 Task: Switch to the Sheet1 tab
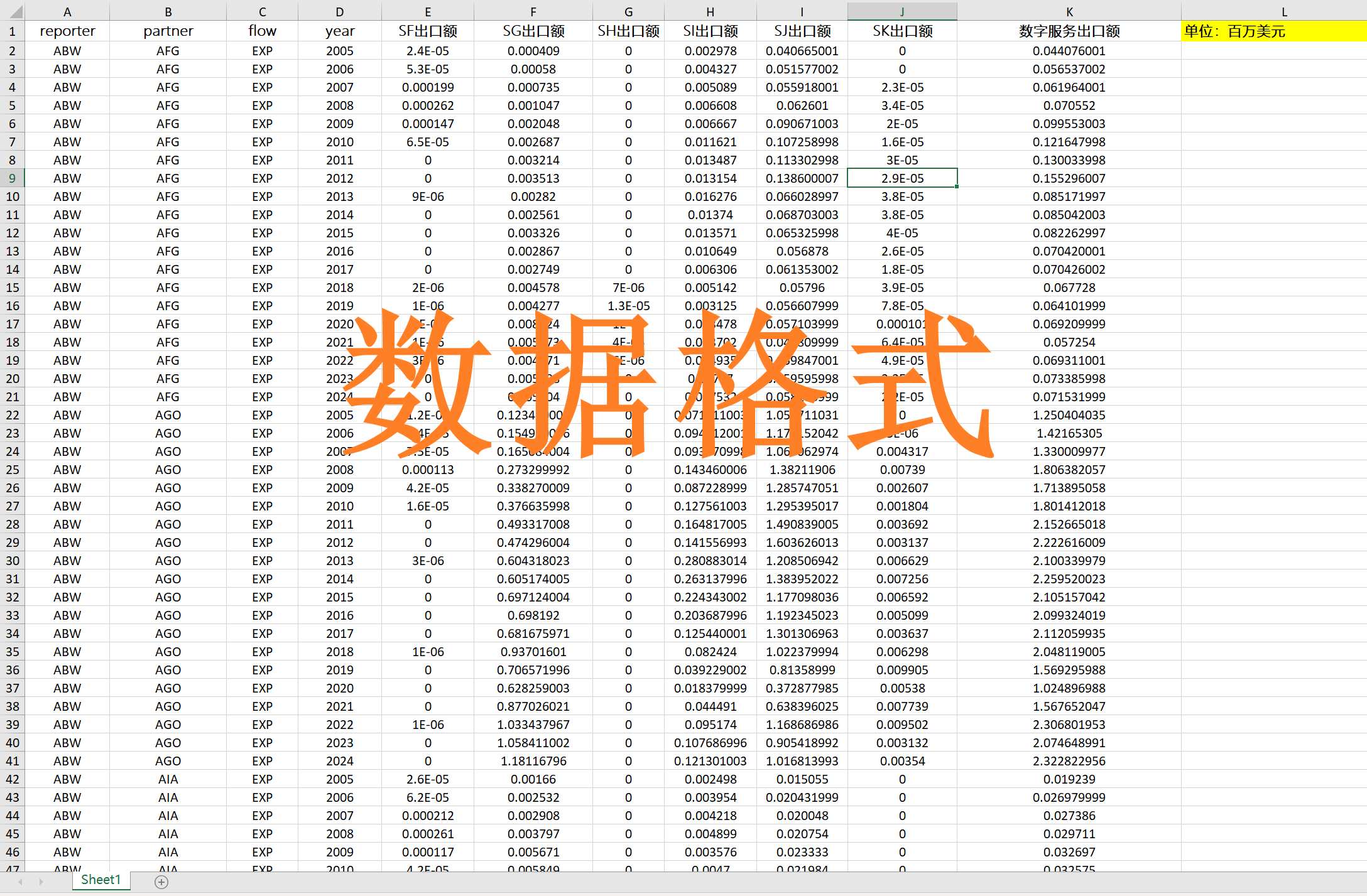click(x=101, y=880)
